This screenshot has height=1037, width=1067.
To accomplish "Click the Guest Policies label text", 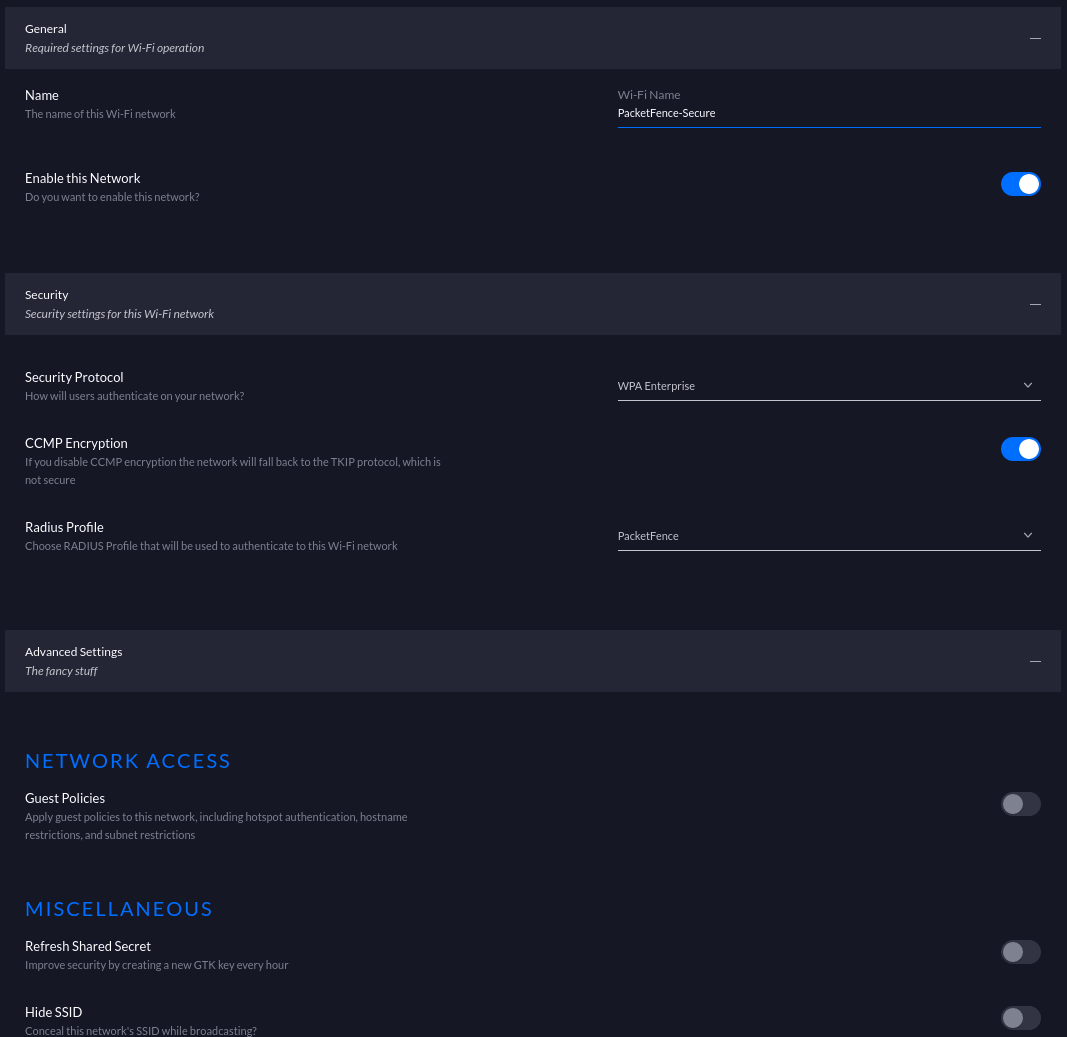I will click(x=64, y=798).
